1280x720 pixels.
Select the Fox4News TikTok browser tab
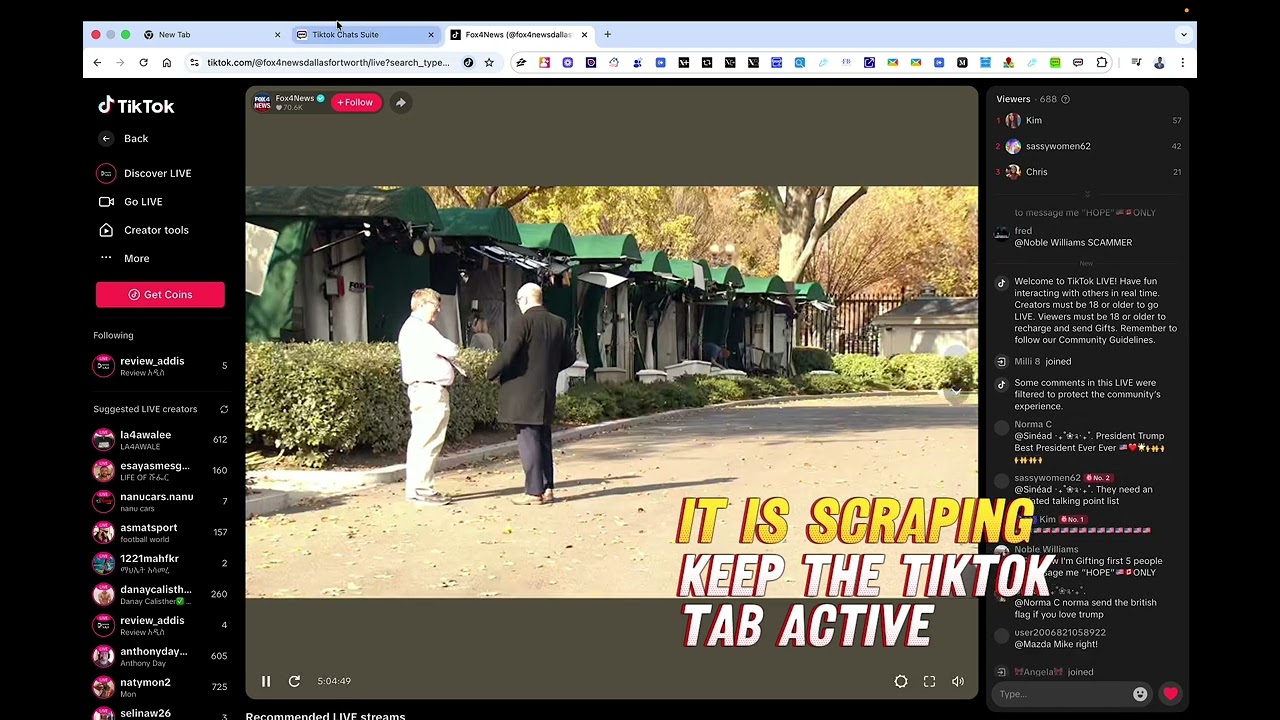tap(519, 35)
